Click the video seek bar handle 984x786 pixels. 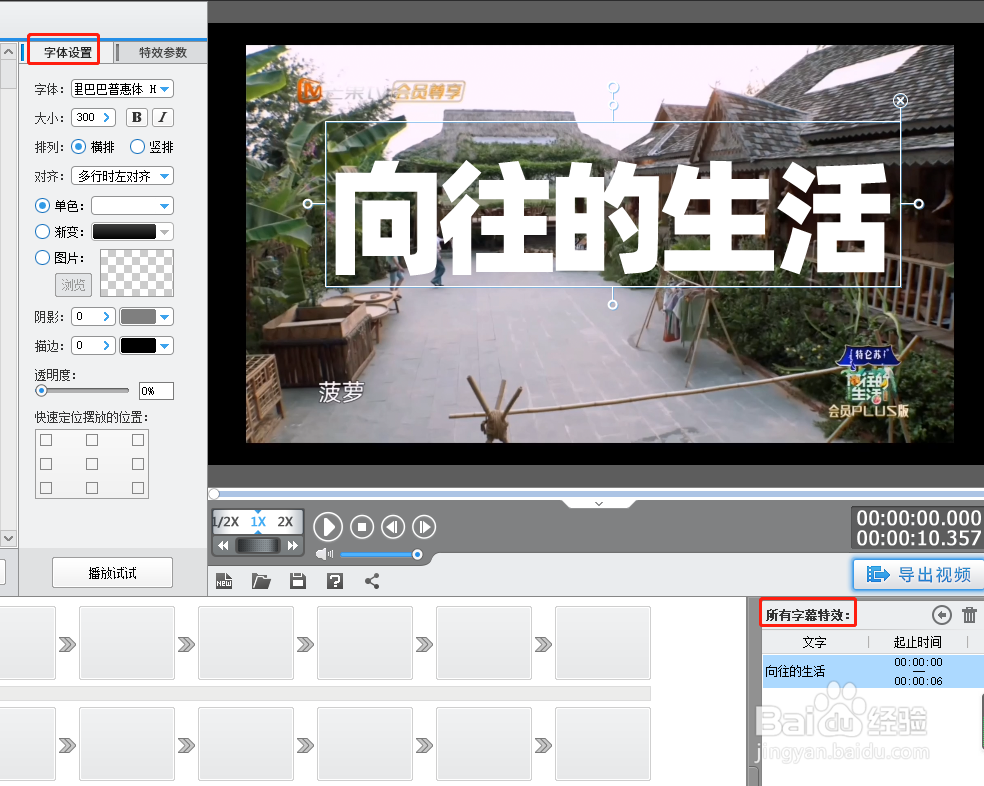point(214,493)
